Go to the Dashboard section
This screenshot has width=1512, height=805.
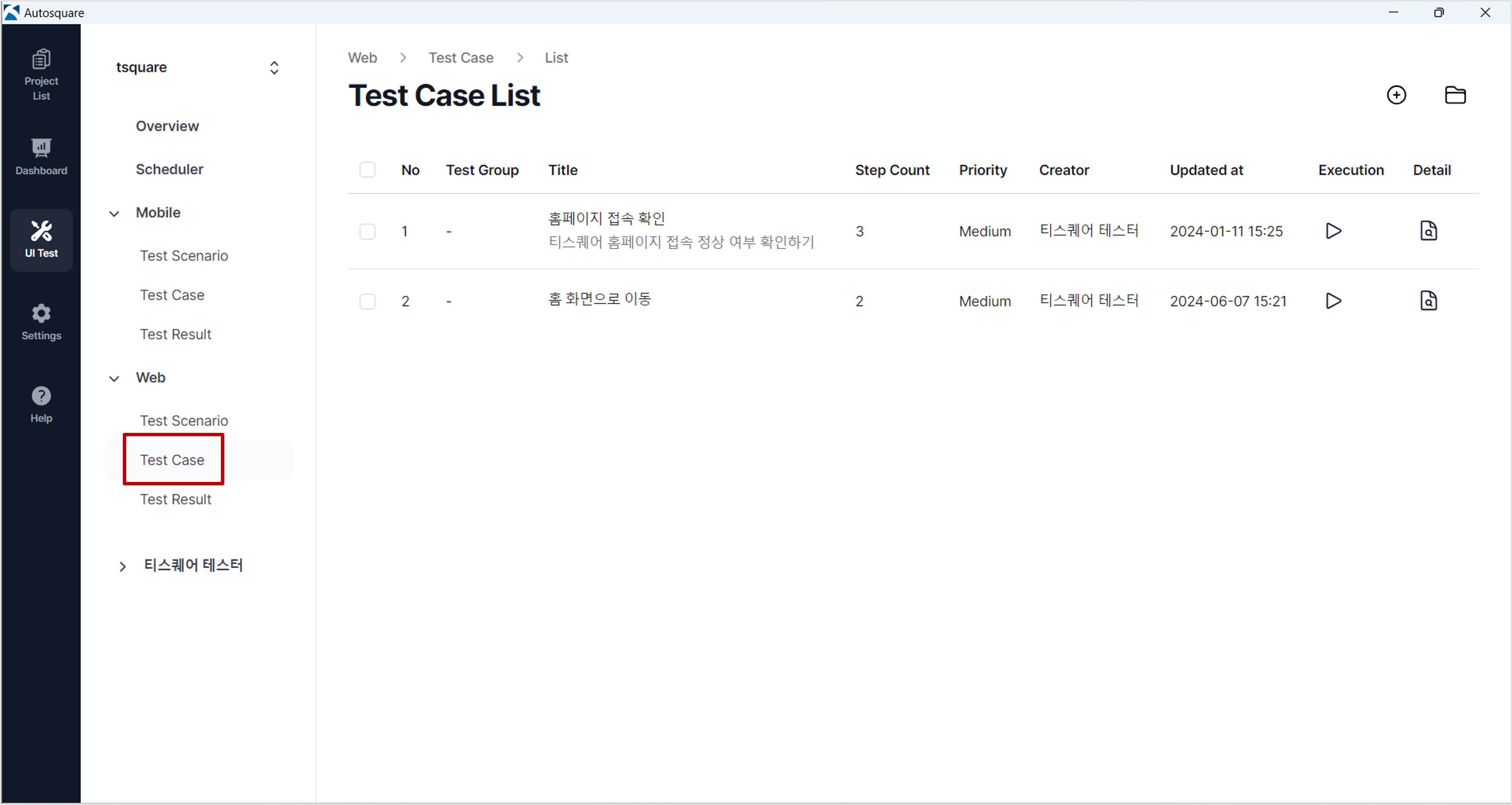41,157
